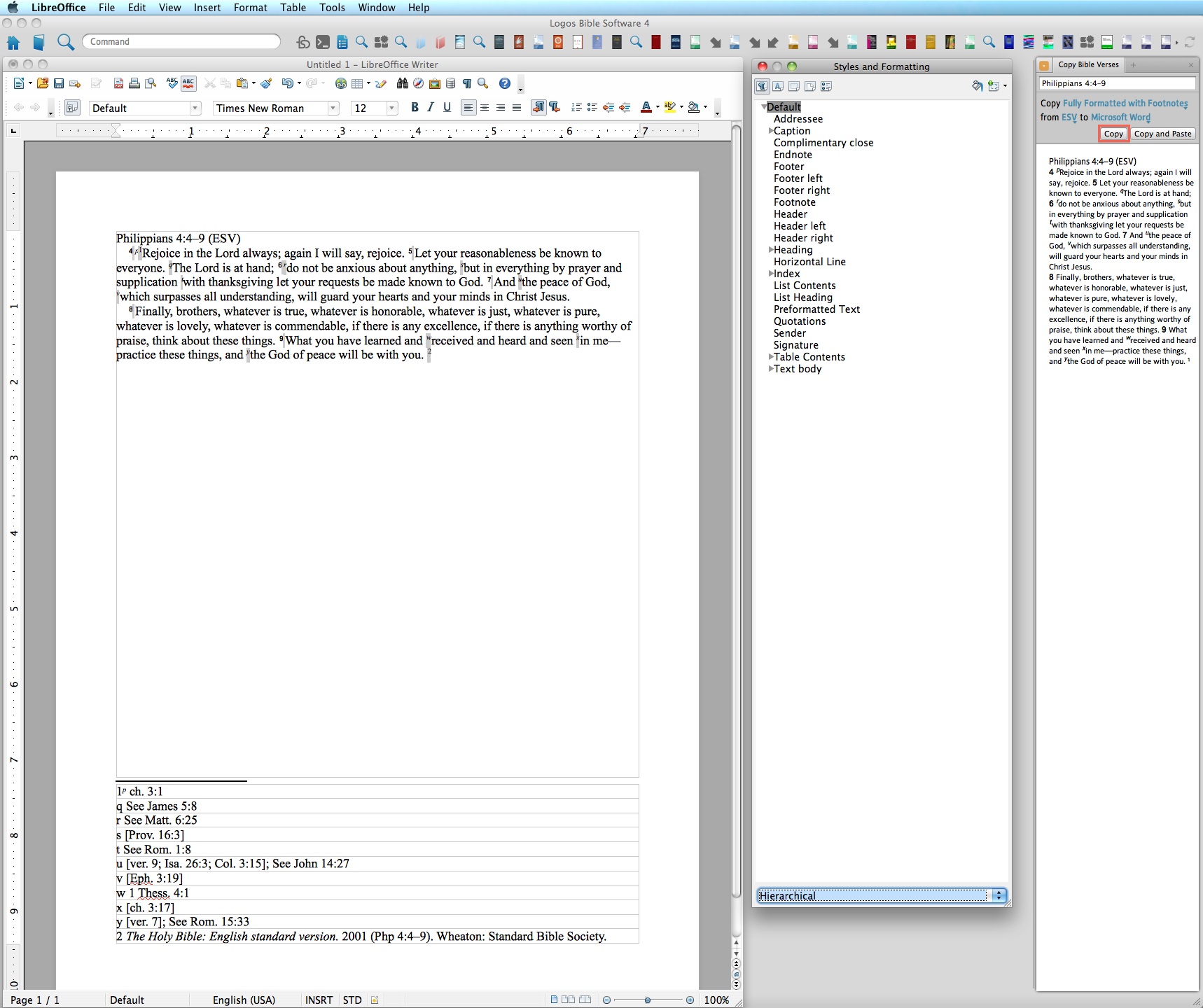
Task: Click the Highlighting color swatch button
Action: (670, 108)
